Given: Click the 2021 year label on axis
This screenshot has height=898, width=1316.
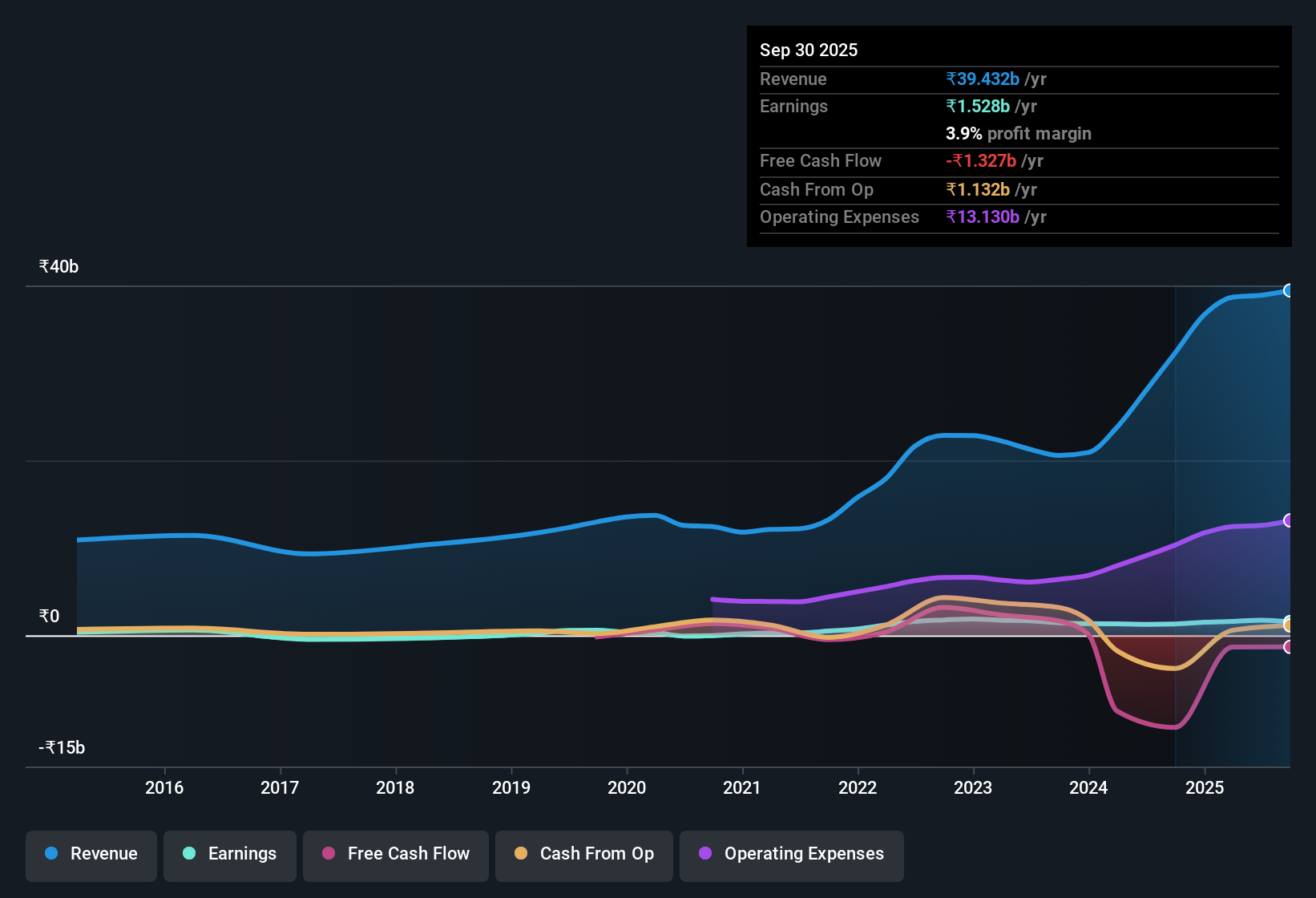Looking at the screenshot, I should (742, 788).
